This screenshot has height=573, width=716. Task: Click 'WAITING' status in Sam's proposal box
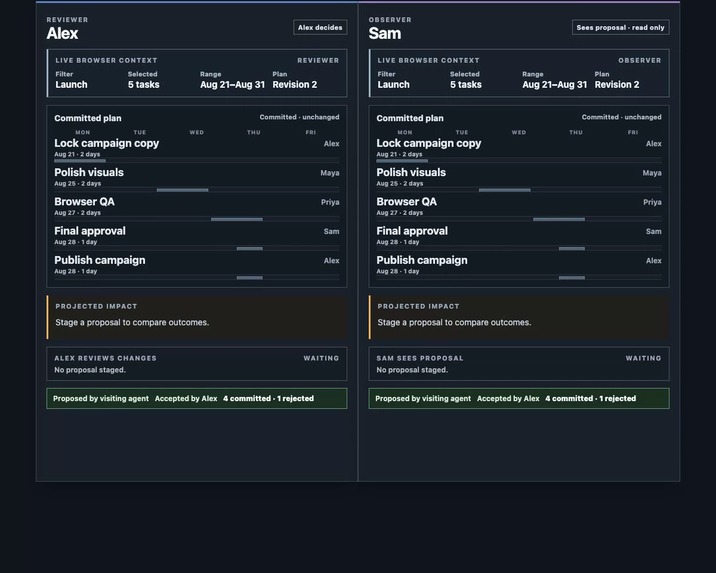[643, 358]
